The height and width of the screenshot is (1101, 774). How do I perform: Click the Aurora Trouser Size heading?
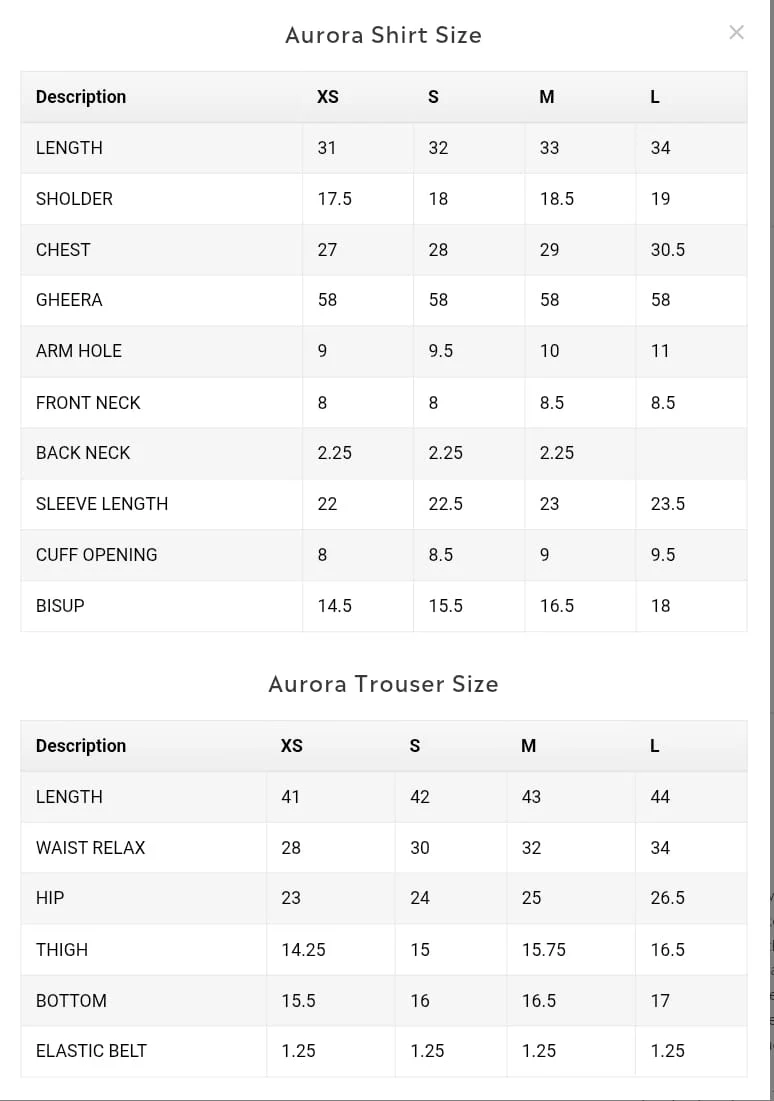click(x=383, y=684)
